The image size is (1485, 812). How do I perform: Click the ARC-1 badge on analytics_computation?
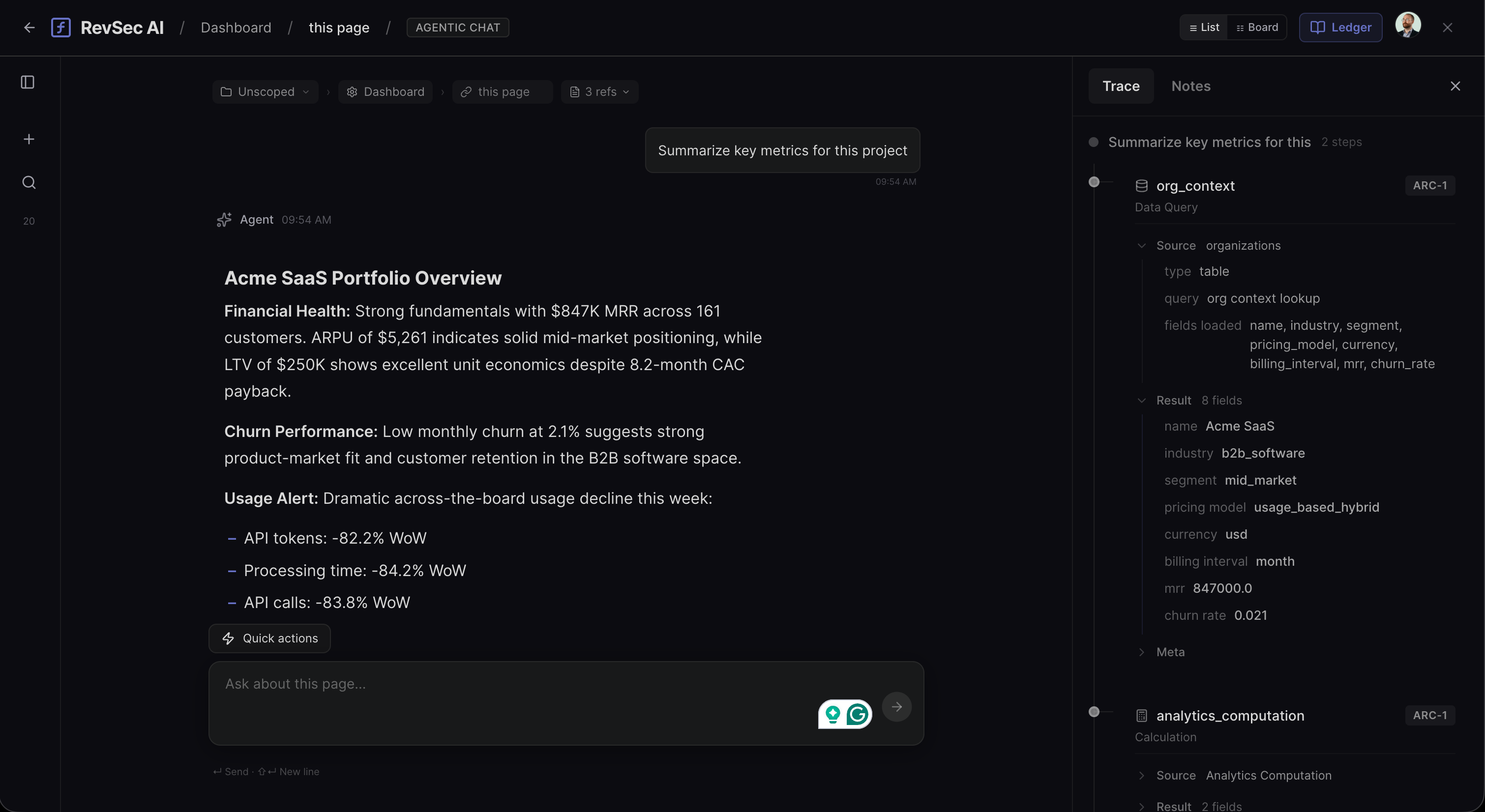pyautogui.click(x=1429, y=716)
